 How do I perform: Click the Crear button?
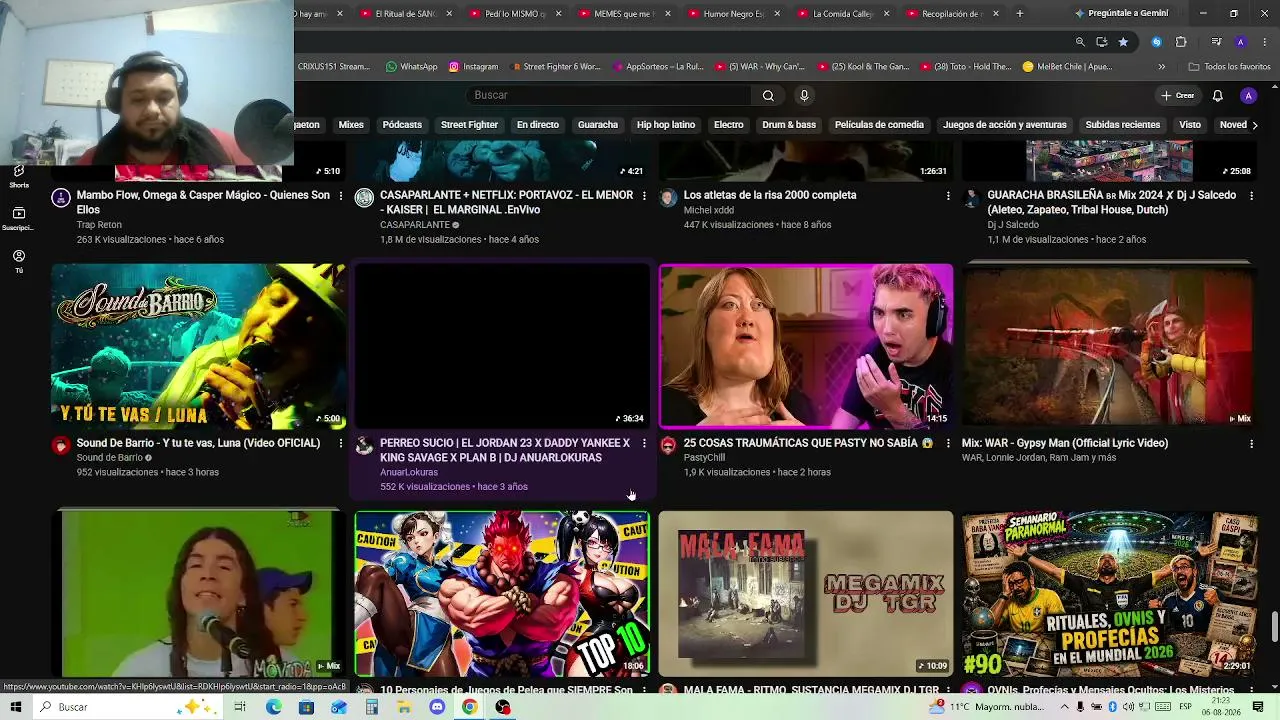tap(1178, 95)
